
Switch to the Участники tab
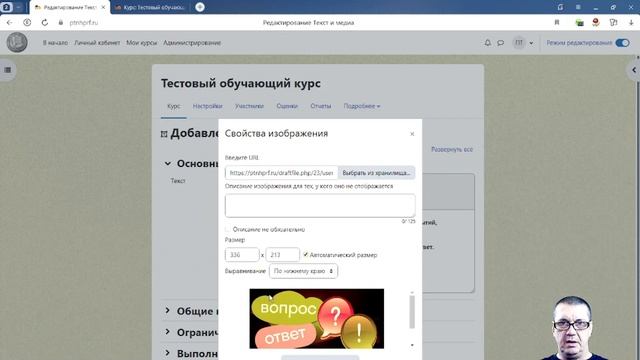click(249, 106)
